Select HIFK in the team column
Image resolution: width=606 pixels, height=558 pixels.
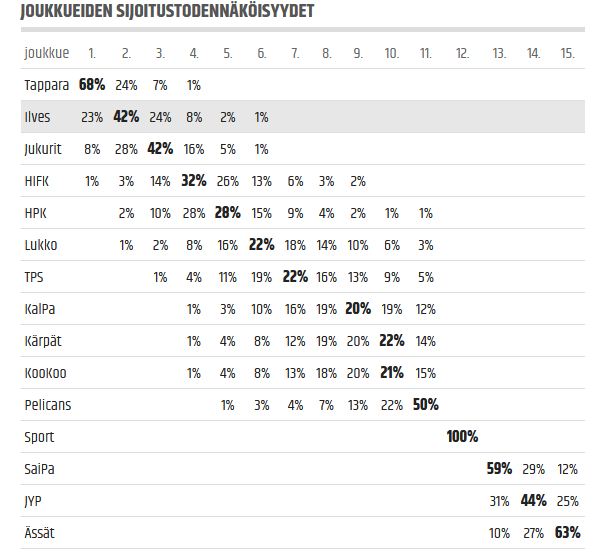click(35, 181)
